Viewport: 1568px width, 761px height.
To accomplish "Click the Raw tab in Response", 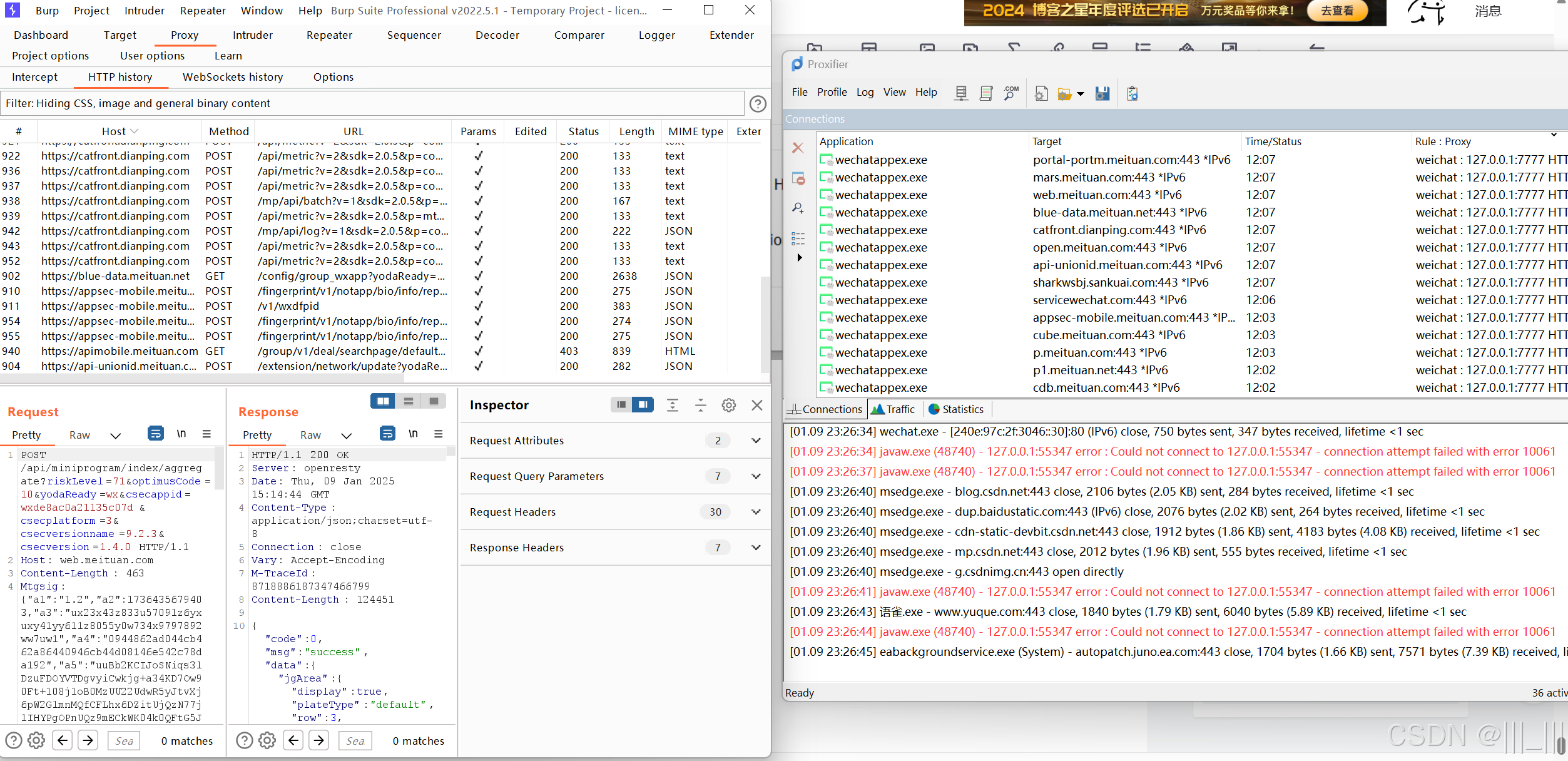I will pos(310,435).
